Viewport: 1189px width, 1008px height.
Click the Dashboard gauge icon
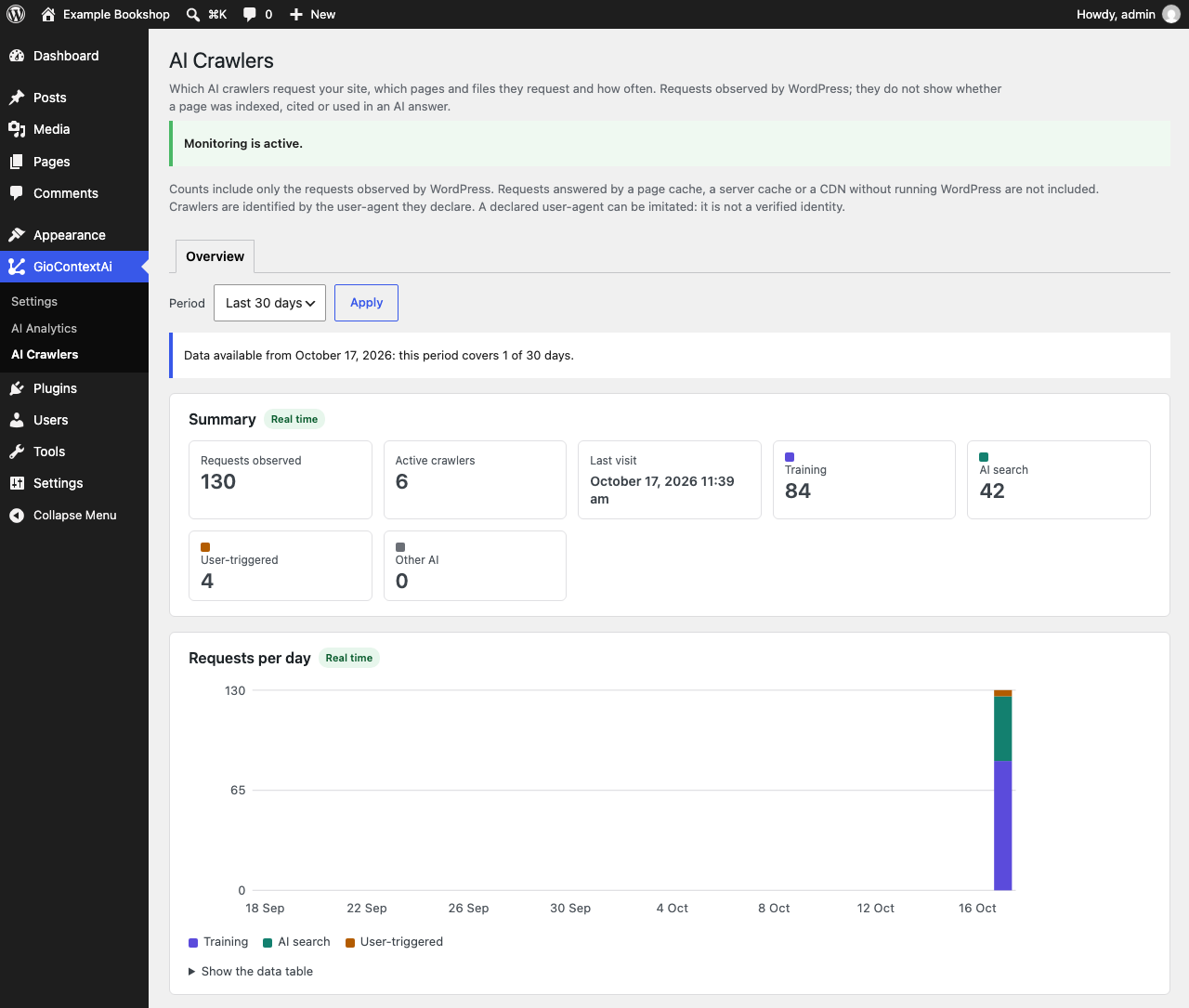point(17,56)
